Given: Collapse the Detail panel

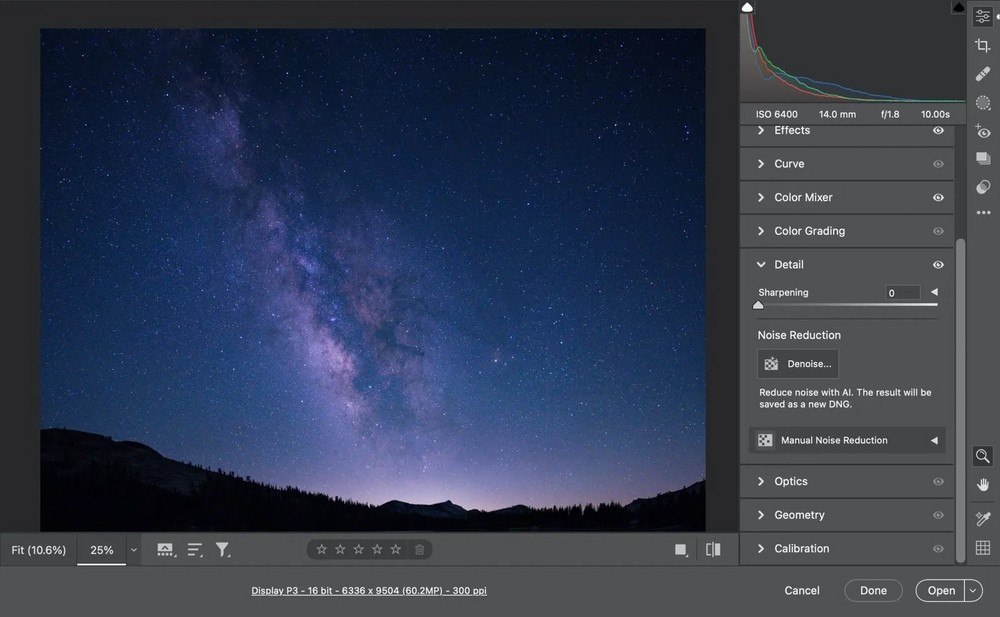Looking at the screenshot, I should tap(761, 265).
